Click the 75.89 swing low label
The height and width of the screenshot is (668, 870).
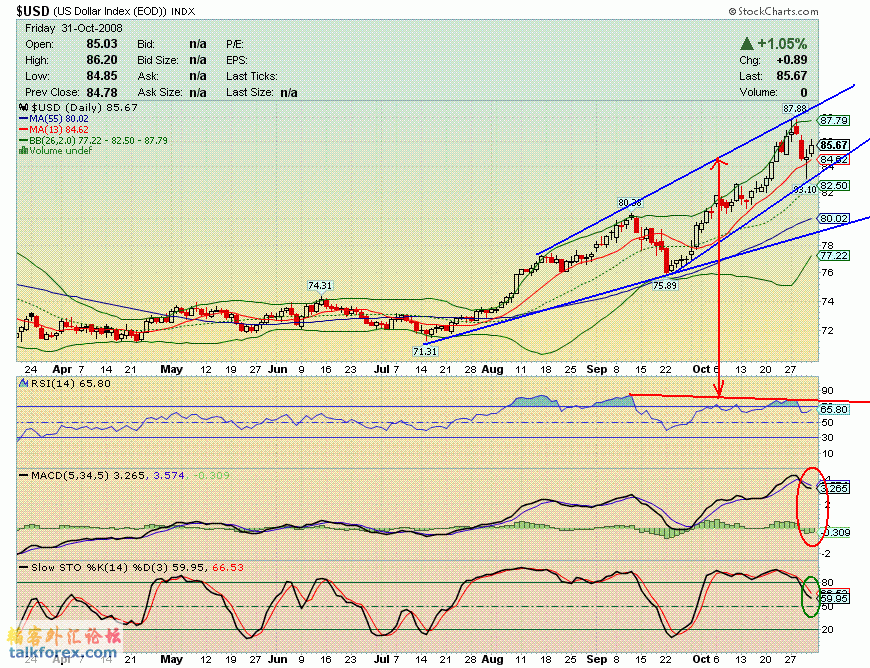tap(665, 286)
